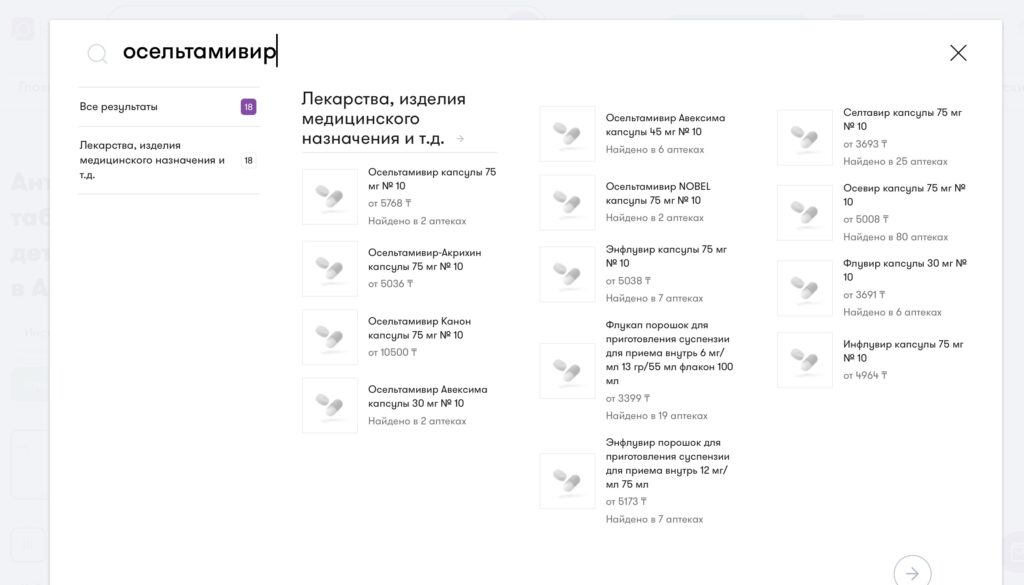The image size is (1024, 585).
Task: Open 'Осельтамивир Авексима капсулы 45 мг' product
Action: coord(665,125)
